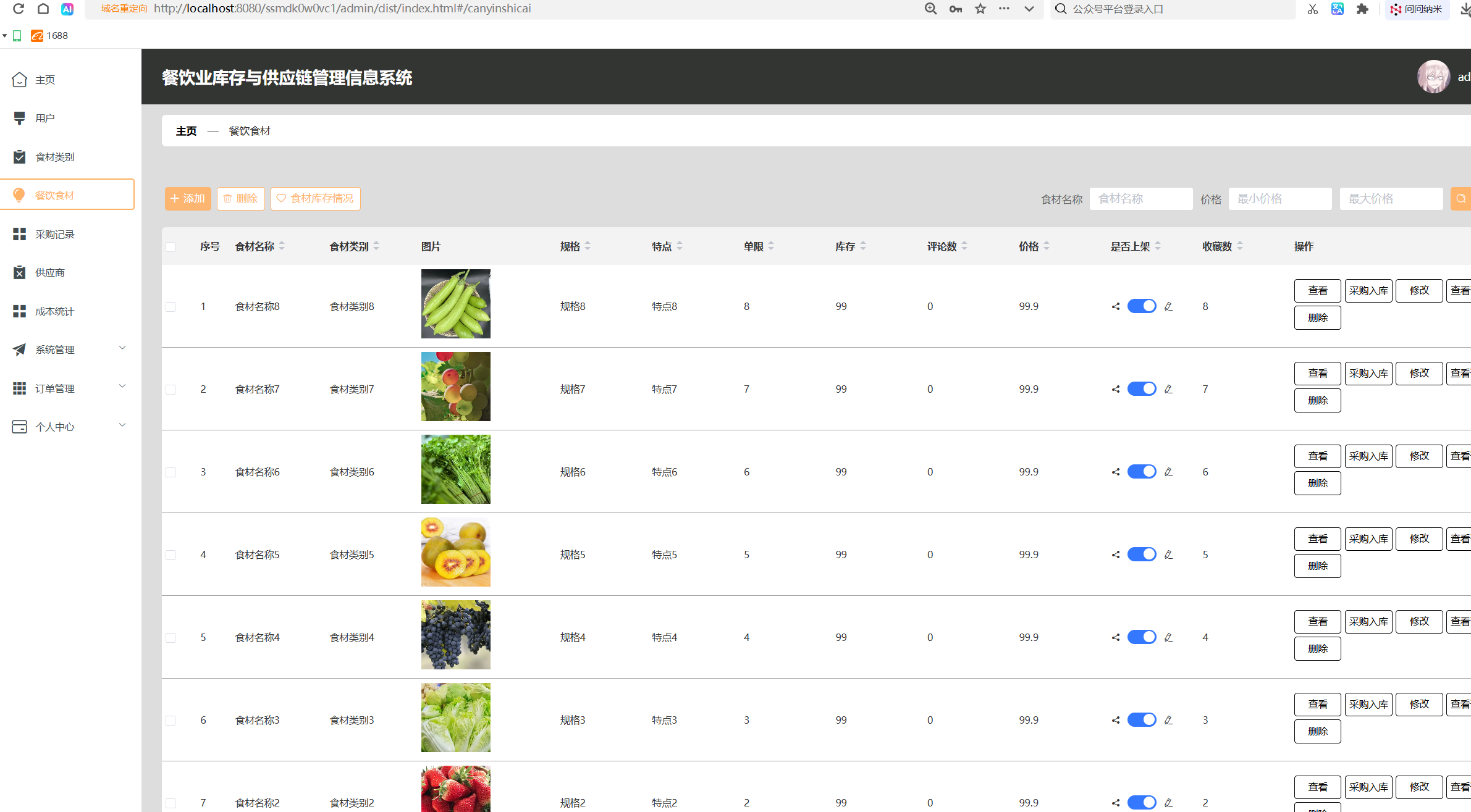
Task: Open the three-dots more options in address bar
Action: [x=1005, y=9]
